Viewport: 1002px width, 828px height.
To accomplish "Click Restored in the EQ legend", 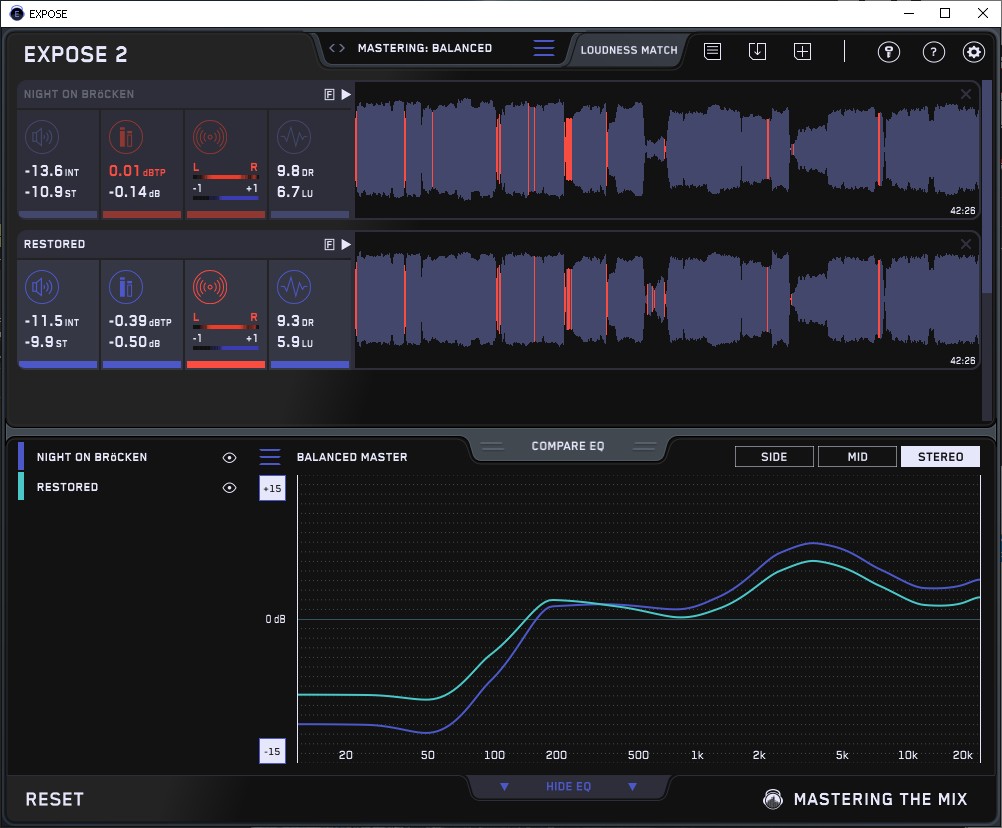I will (67, 487).
